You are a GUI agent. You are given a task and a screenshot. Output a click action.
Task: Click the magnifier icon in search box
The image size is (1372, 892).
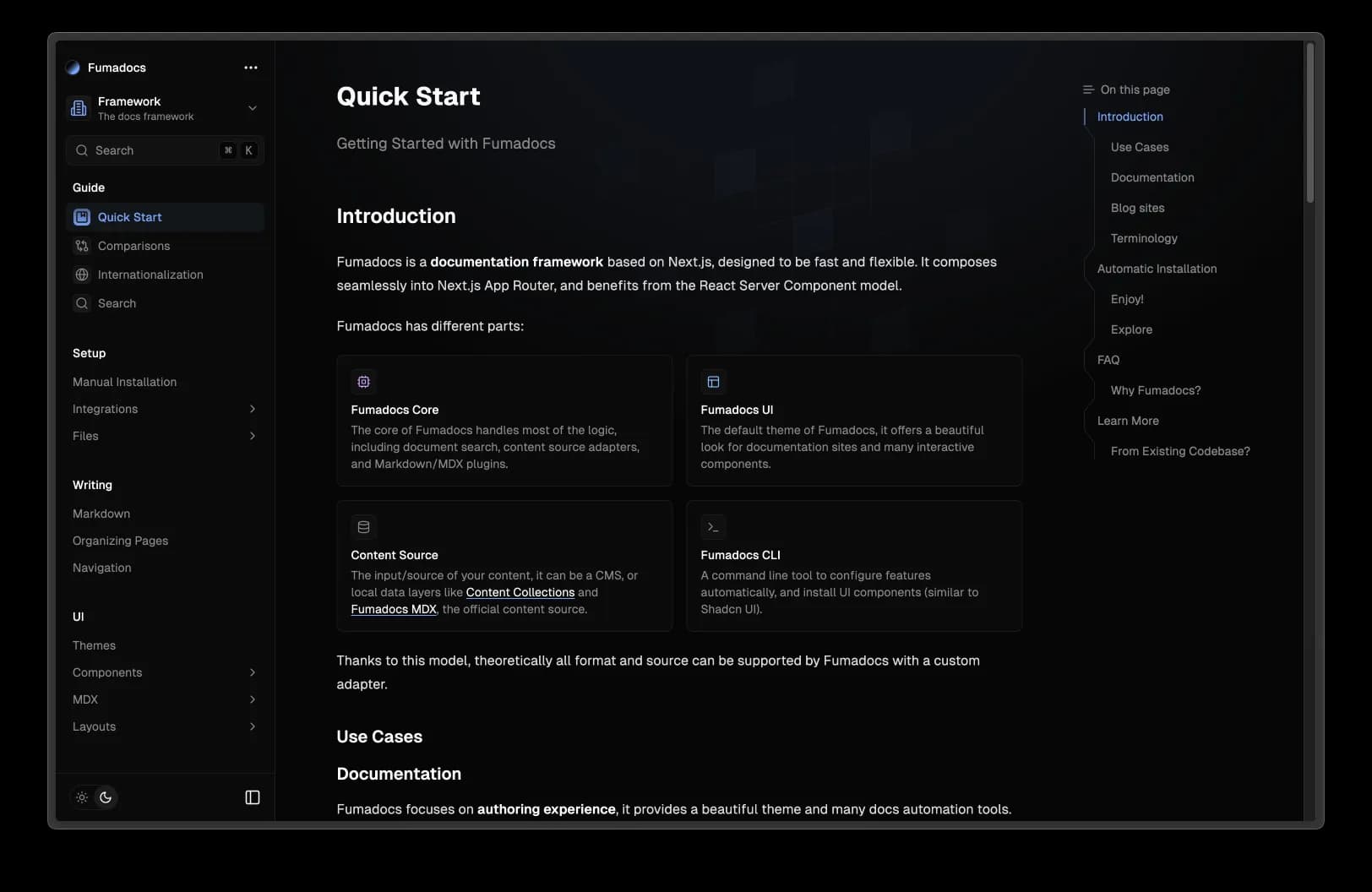(x=82, y=150)
